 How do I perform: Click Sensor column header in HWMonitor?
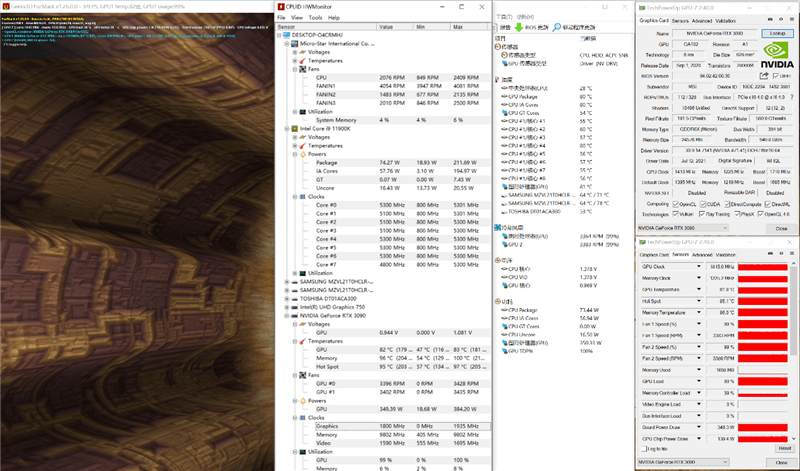[x=327, y=27]
